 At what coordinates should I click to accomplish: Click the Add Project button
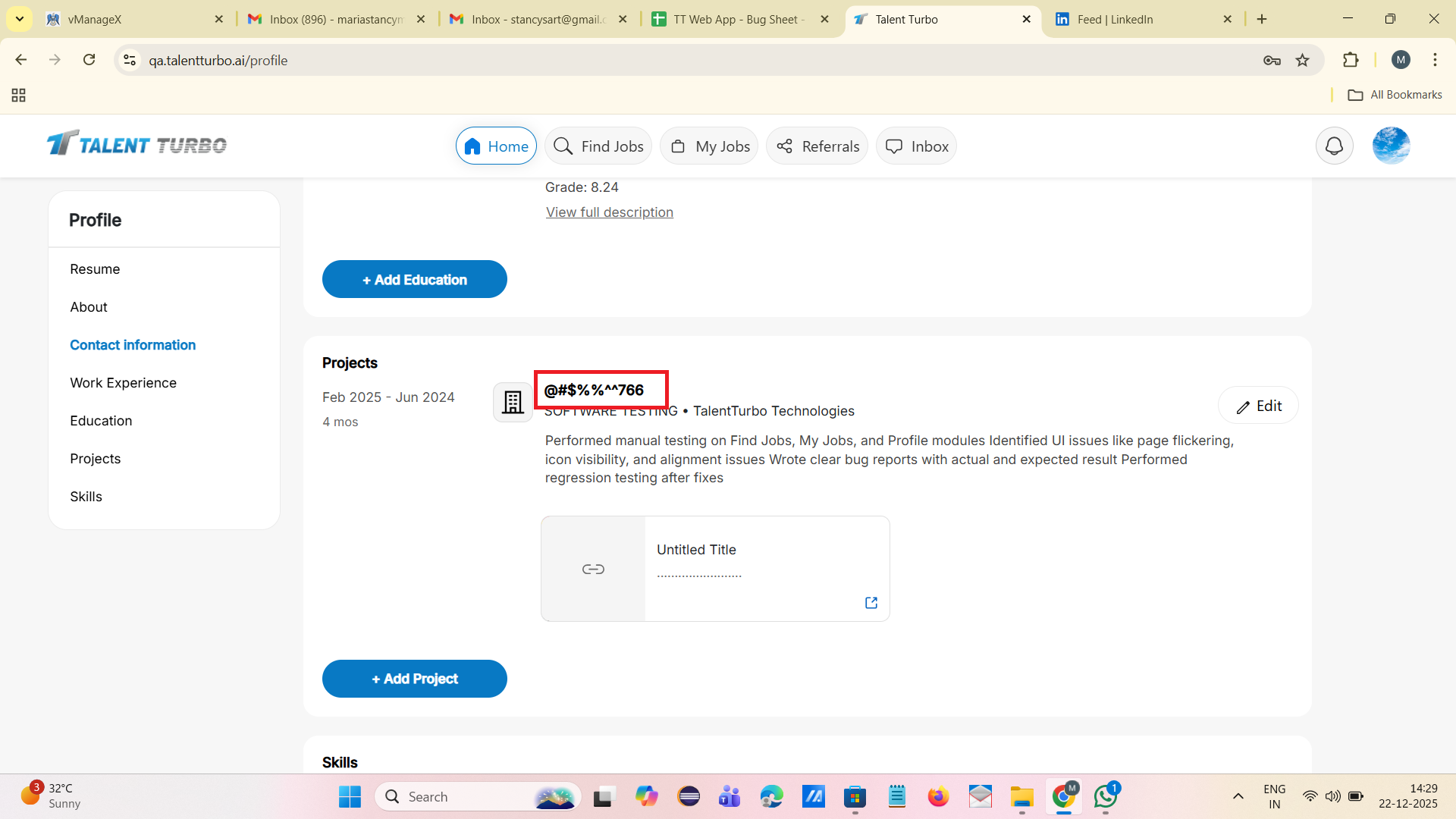(414, 679)
